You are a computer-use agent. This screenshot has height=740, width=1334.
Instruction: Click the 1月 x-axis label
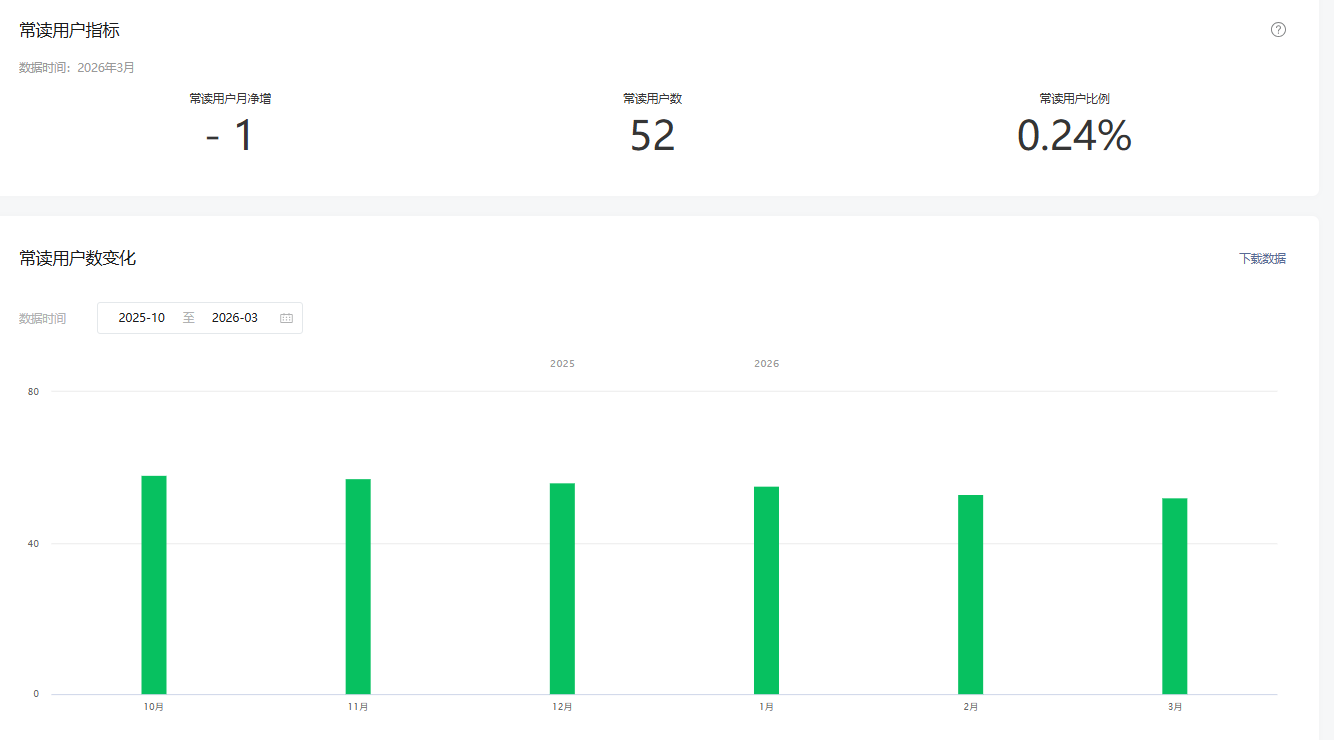pos(766,707)
